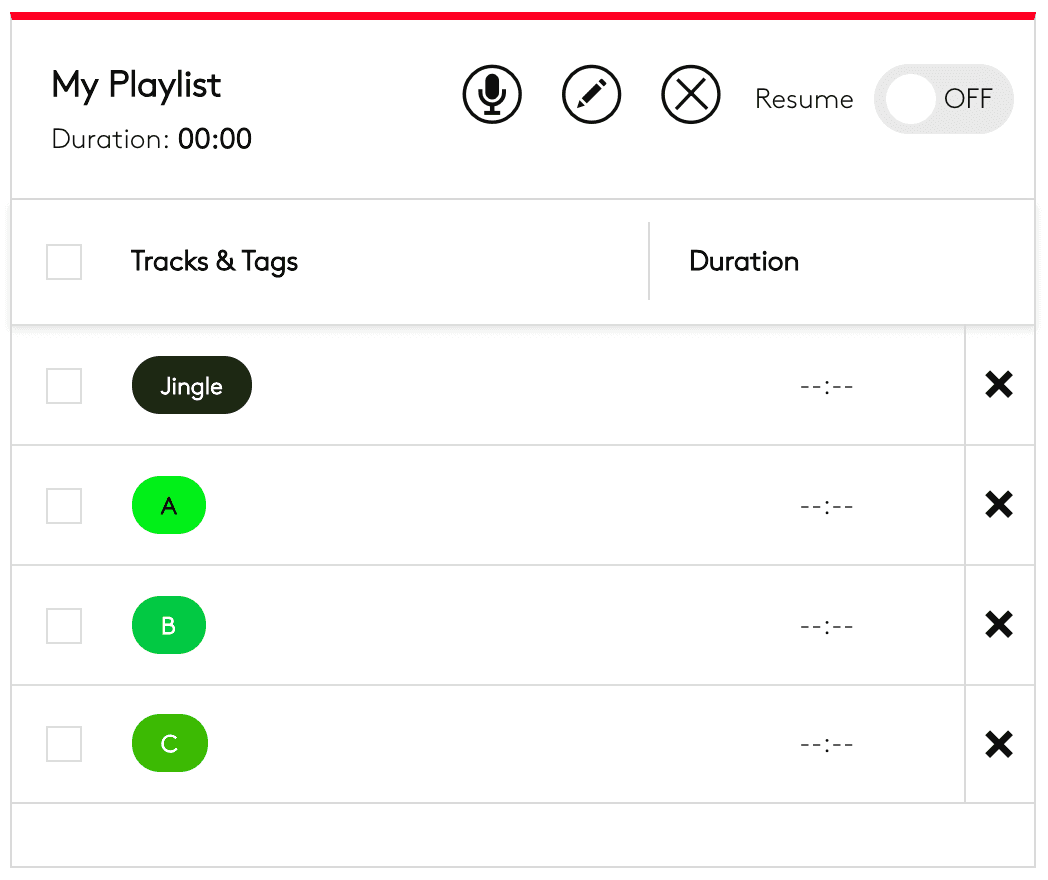This screenshot has height=880, width=1048.
Task: Click the circled X delete playlist icon
Action: [691, 95]
